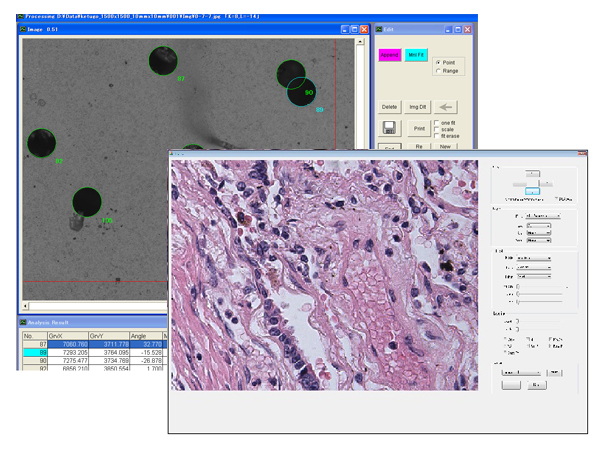Screen dimensions: 607x457
Task: Click the left arrow back button
Action: click(446, 107)
